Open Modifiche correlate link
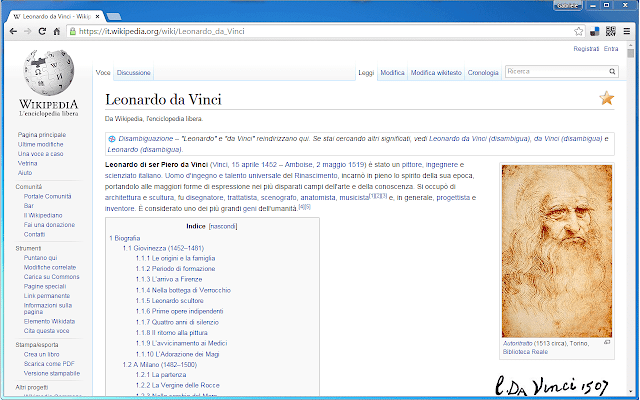This screenshot has height=400, width=640. point(50,267)
